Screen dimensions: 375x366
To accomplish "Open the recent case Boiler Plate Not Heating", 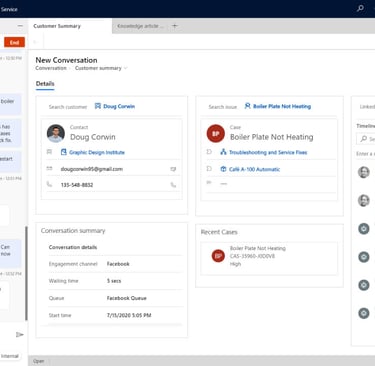I will tap(258, 248).
